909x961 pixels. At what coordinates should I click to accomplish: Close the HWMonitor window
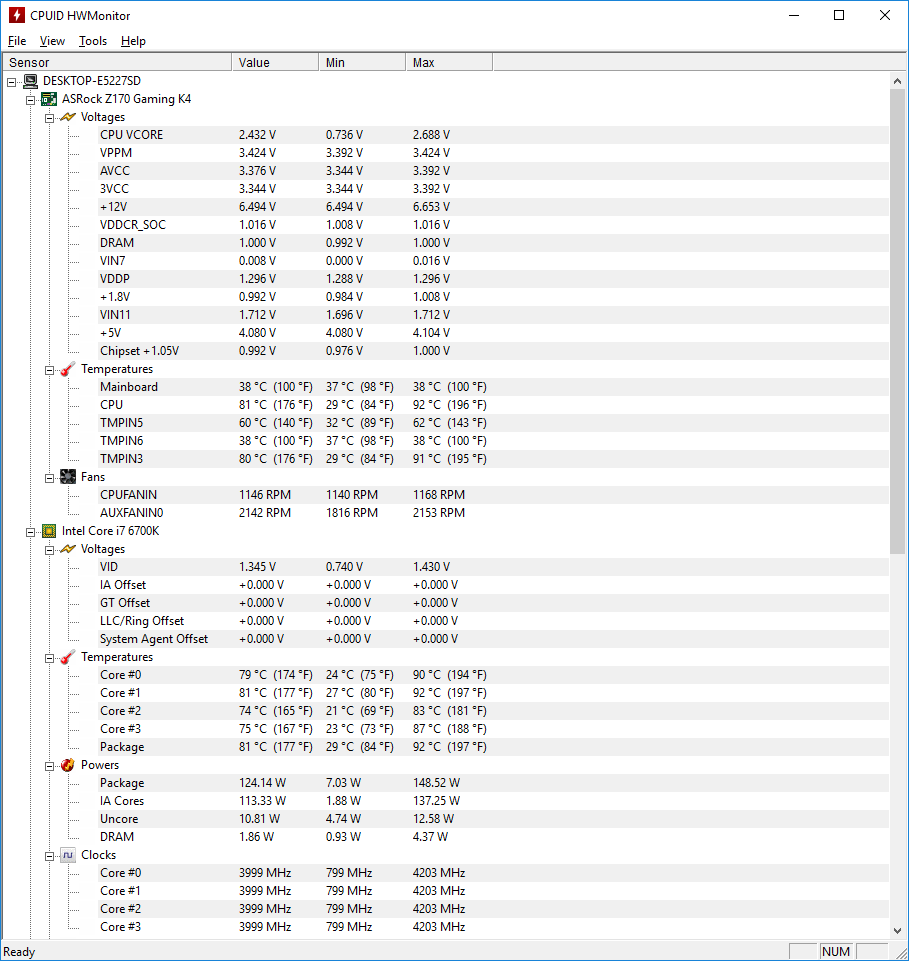point(884,15)
